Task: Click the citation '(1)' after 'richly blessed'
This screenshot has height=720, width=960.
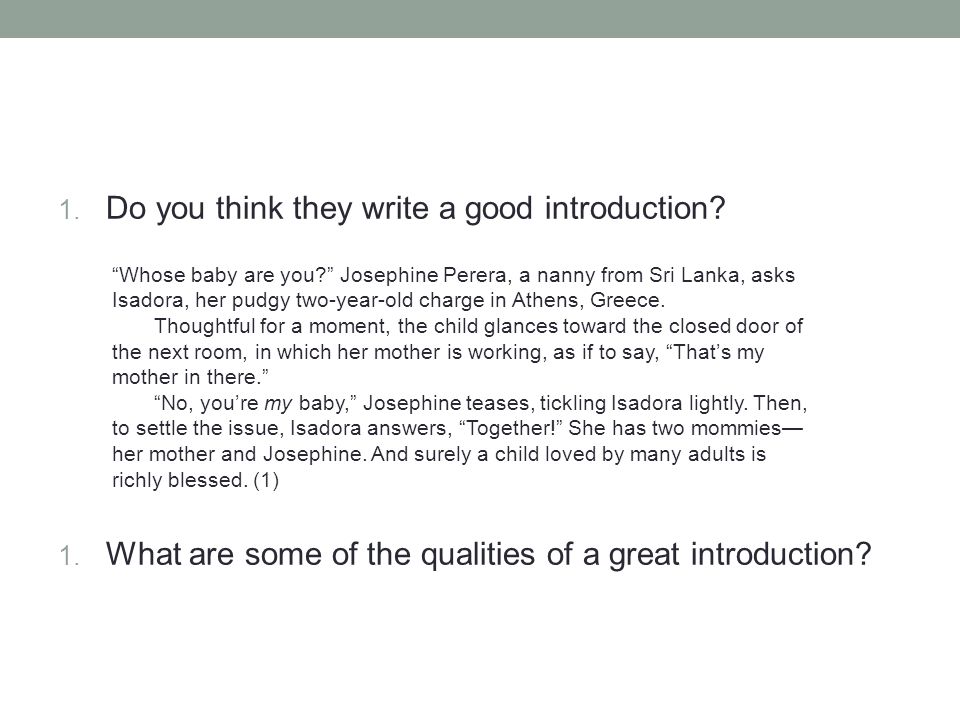Action: coord(266,480)
